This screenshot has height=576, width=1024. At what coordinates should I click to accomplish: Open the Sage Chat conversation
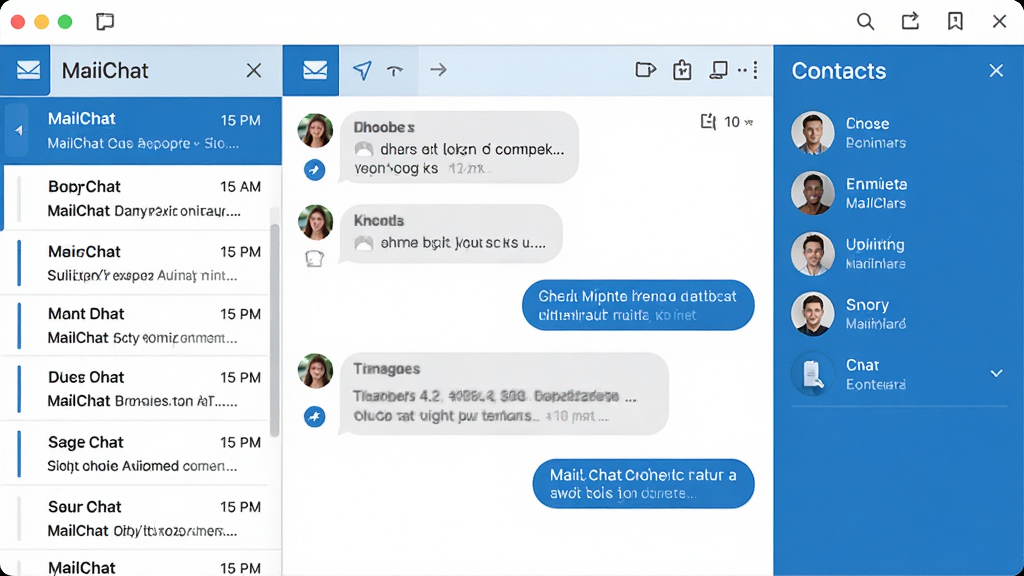point(135,453)
